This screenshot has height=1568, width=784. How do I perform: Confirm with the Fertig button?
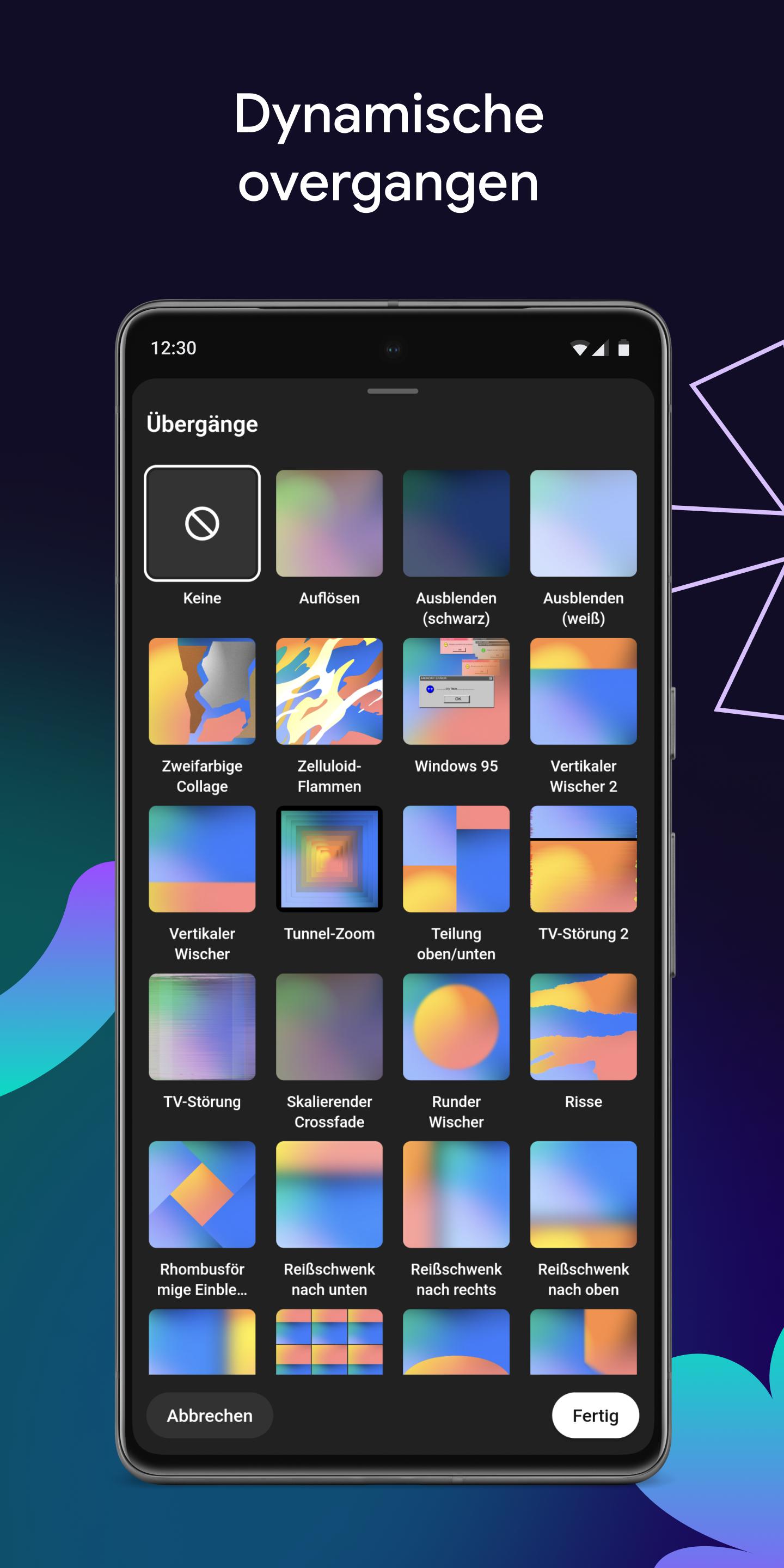(x=595, y=1415)
